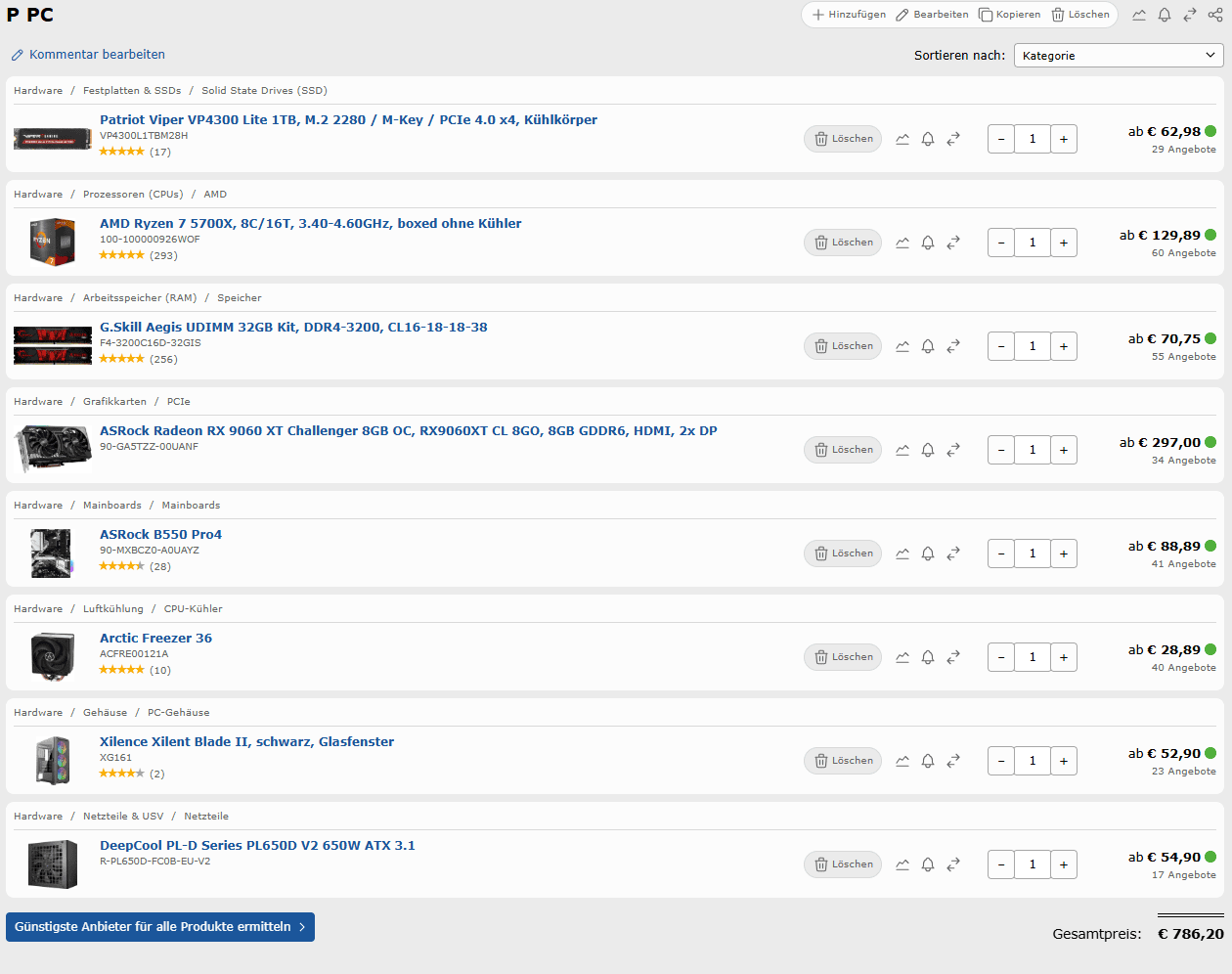Open the Arctic Freezer 36 product link

155,639
